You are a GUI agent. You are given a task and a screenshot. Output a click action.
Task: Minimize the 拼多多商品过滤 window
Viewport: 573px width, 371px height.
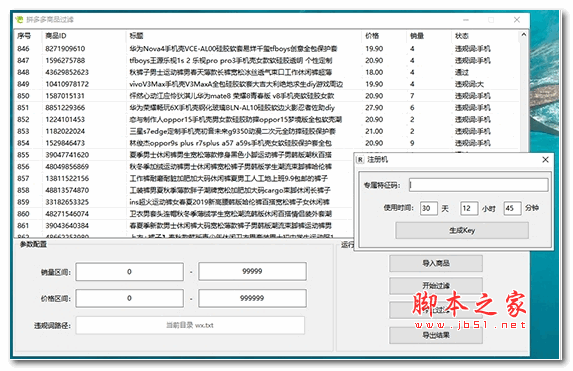pos(466,20)
